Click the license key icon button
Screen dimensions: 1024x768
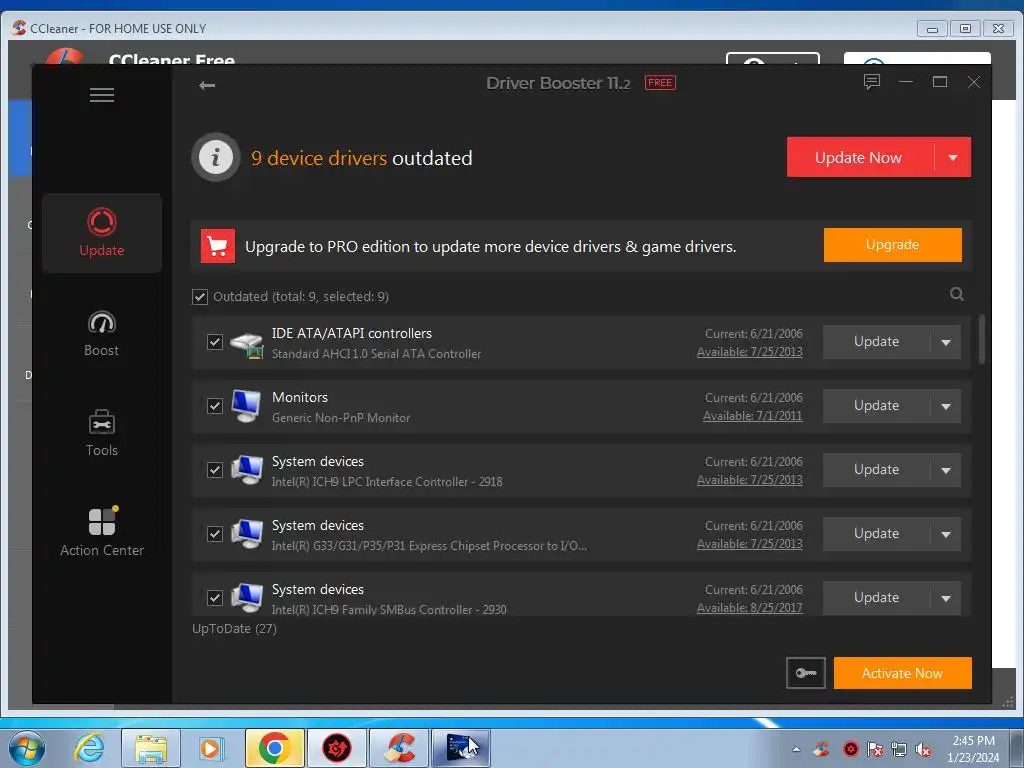tap(806, 673)
